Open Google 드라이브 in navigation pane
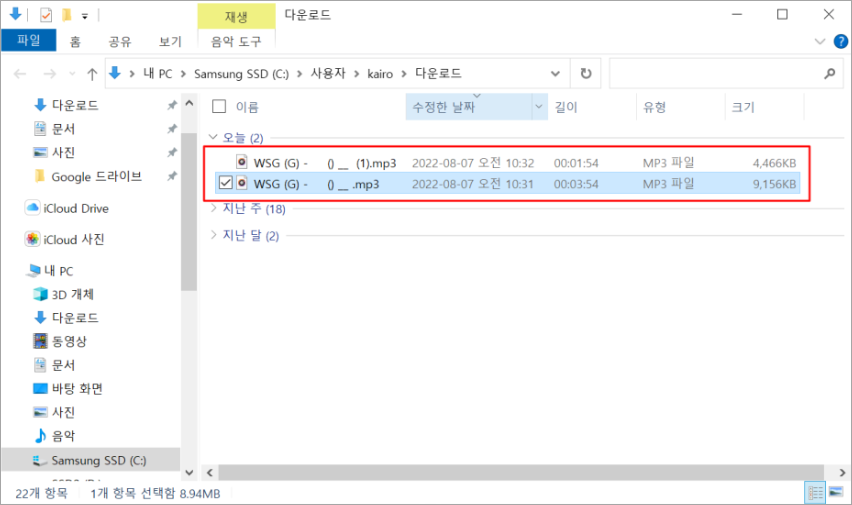The width and height of the screenshot is (852, 505). [96, 177]
